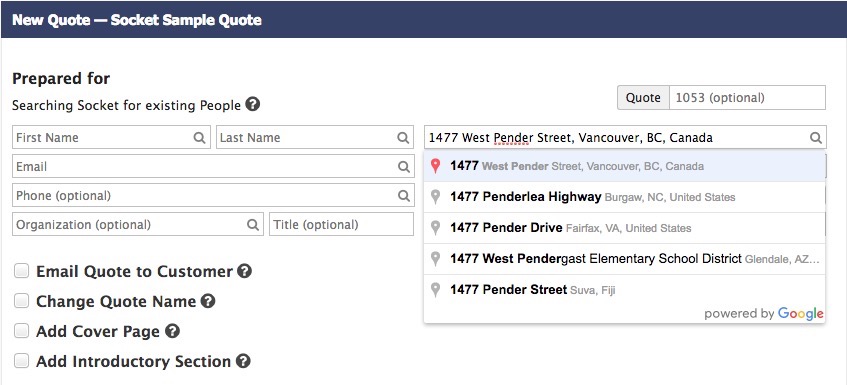Tick the Change Quote Name checkbox
Viewport: 847px width, 385px height.
tap(22, 301)
